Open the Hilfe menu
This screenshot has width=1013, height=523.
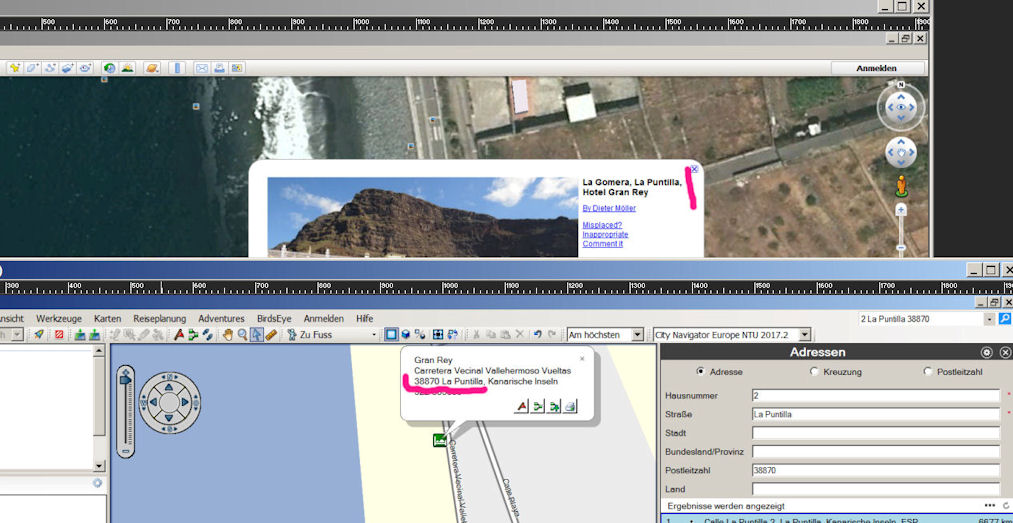point(364,318)
